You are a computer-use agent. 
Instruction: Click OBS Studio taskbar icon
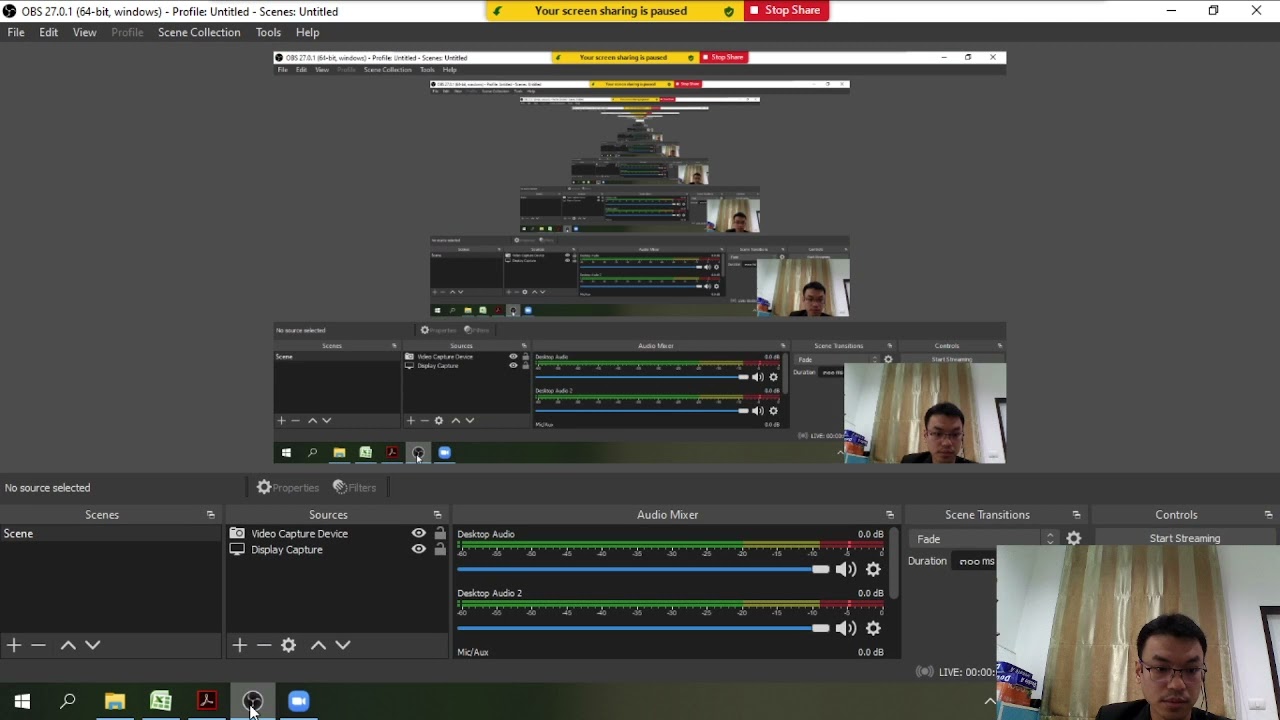(x=253, y=701)
